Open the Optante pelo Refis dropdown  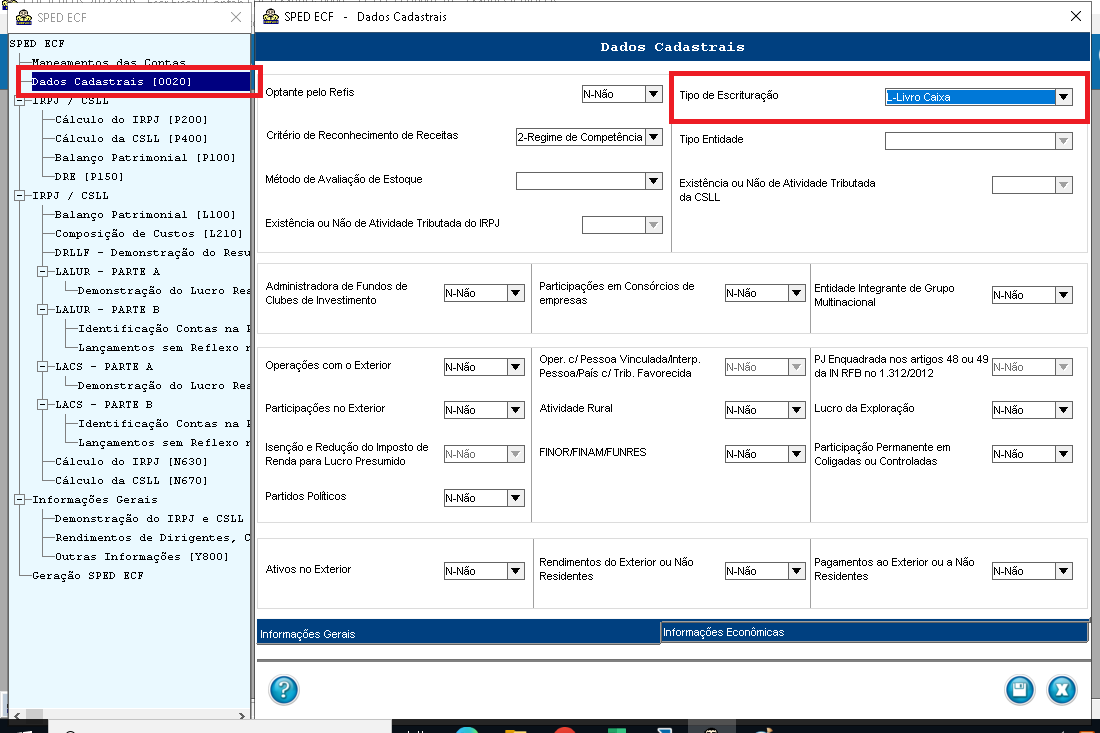654,94
